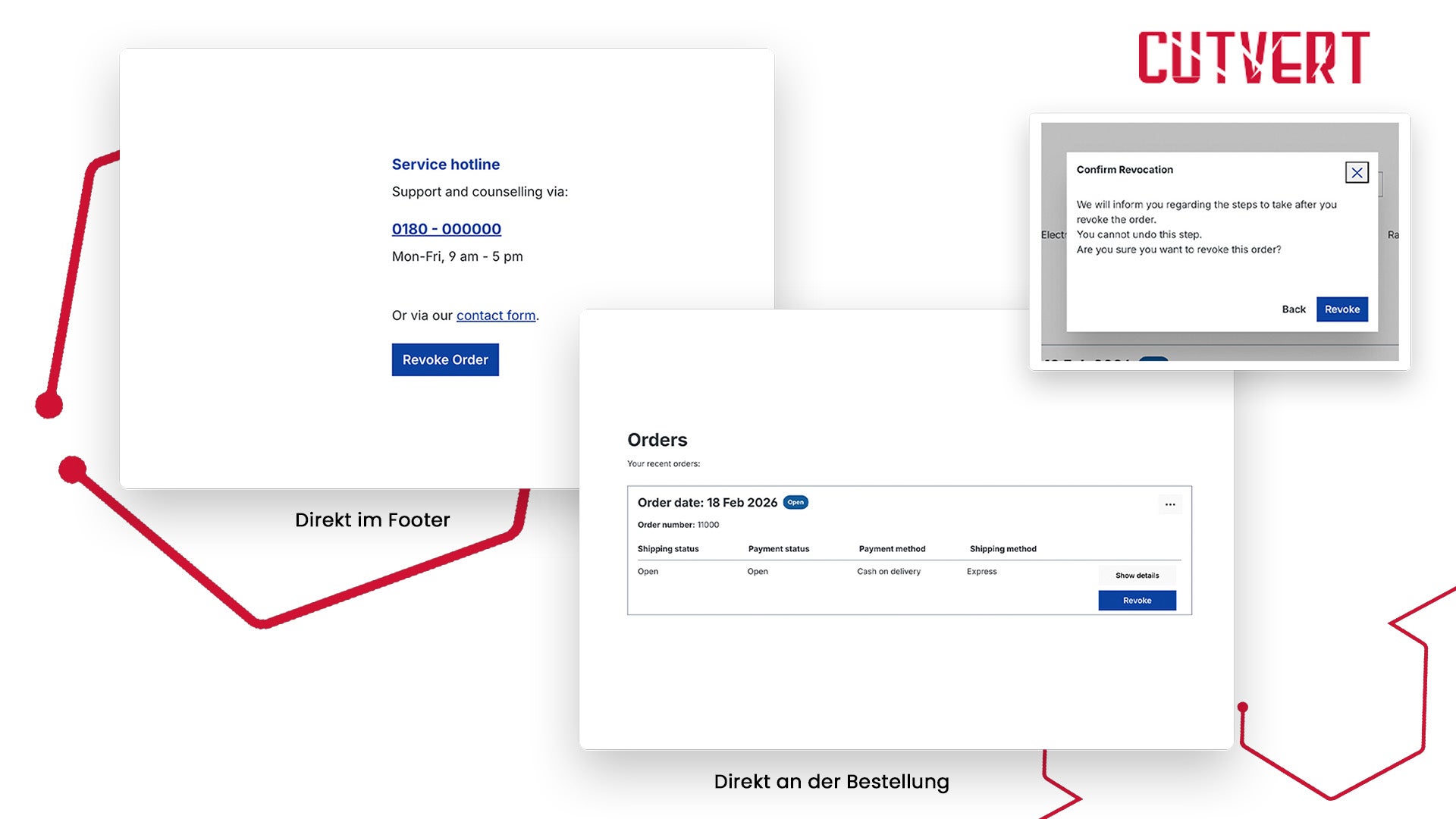The height and width of the screenshot is (819, 1456).
Task: Show details of order 11000
Action: click(x=1137, y=576)
